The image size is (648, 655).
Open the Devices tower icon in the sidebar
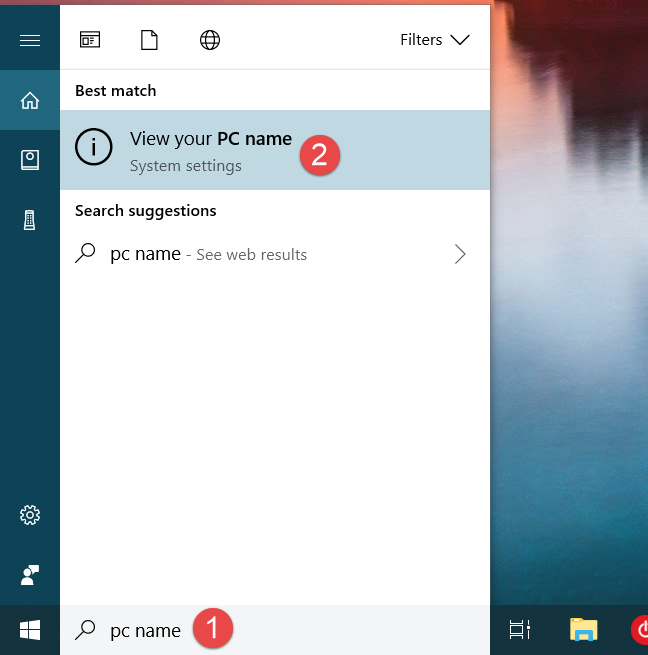pos(29,220)
